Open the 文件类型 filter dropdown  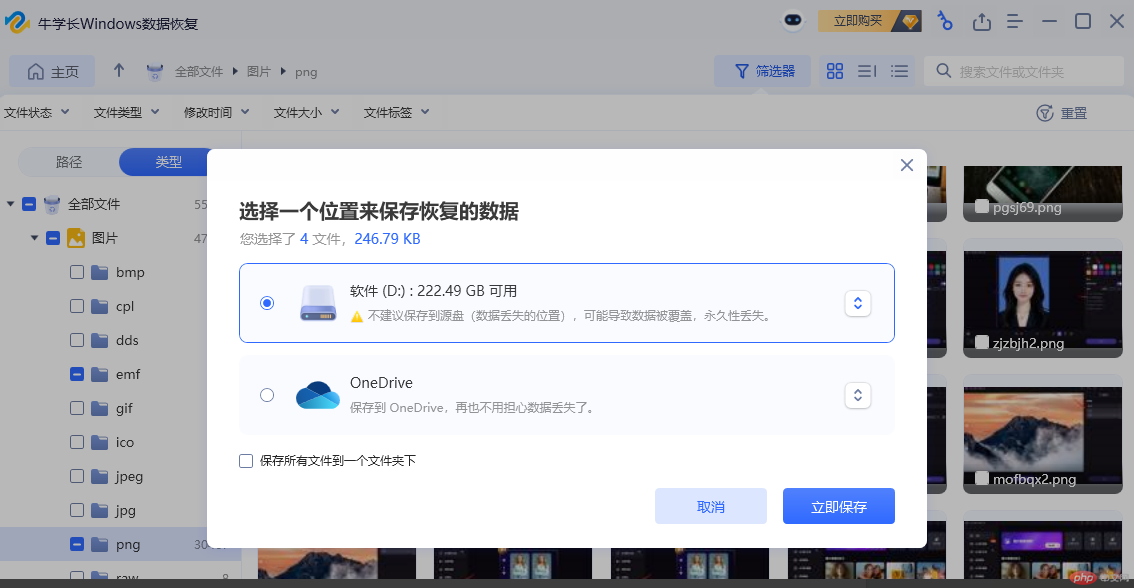click(x=127, y=112)
